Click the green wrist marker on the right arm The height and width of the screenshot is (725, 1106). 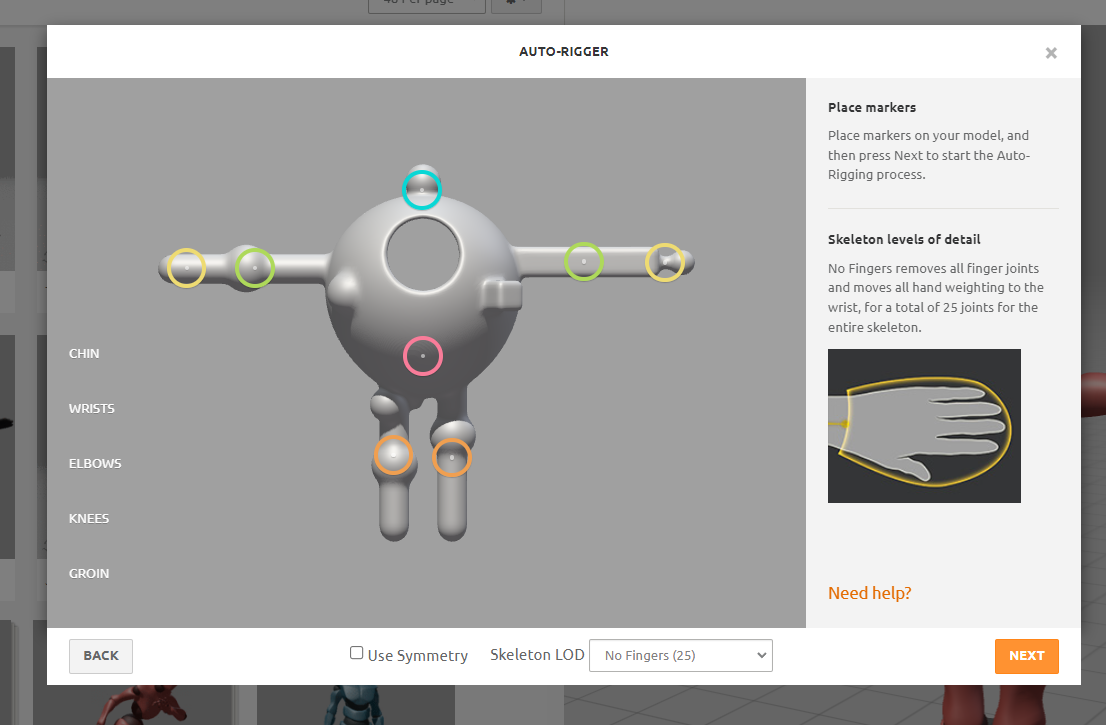coord(585,261)
